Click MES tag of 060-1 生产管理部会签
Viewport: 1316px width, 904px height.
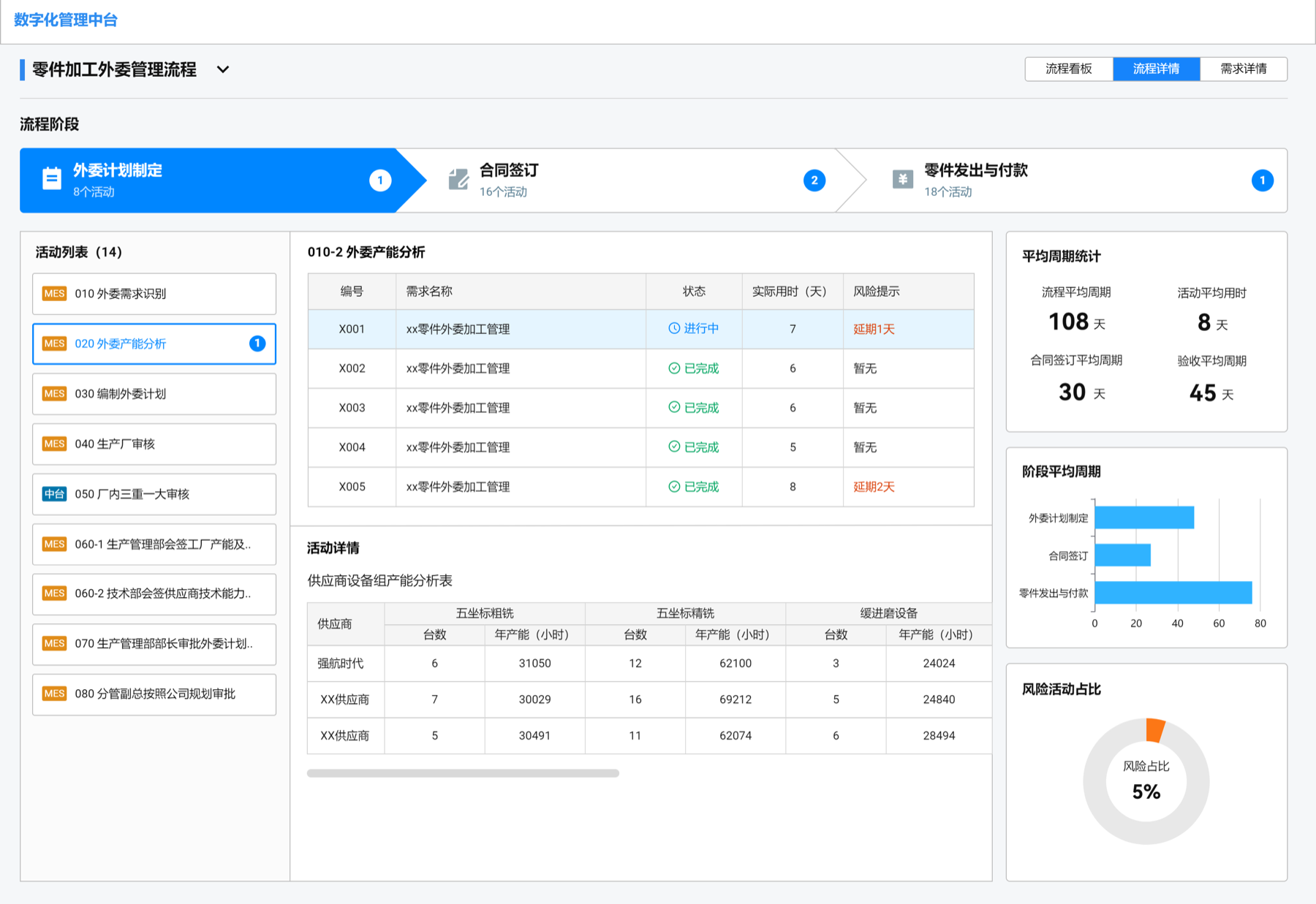(x=55, y=544)
